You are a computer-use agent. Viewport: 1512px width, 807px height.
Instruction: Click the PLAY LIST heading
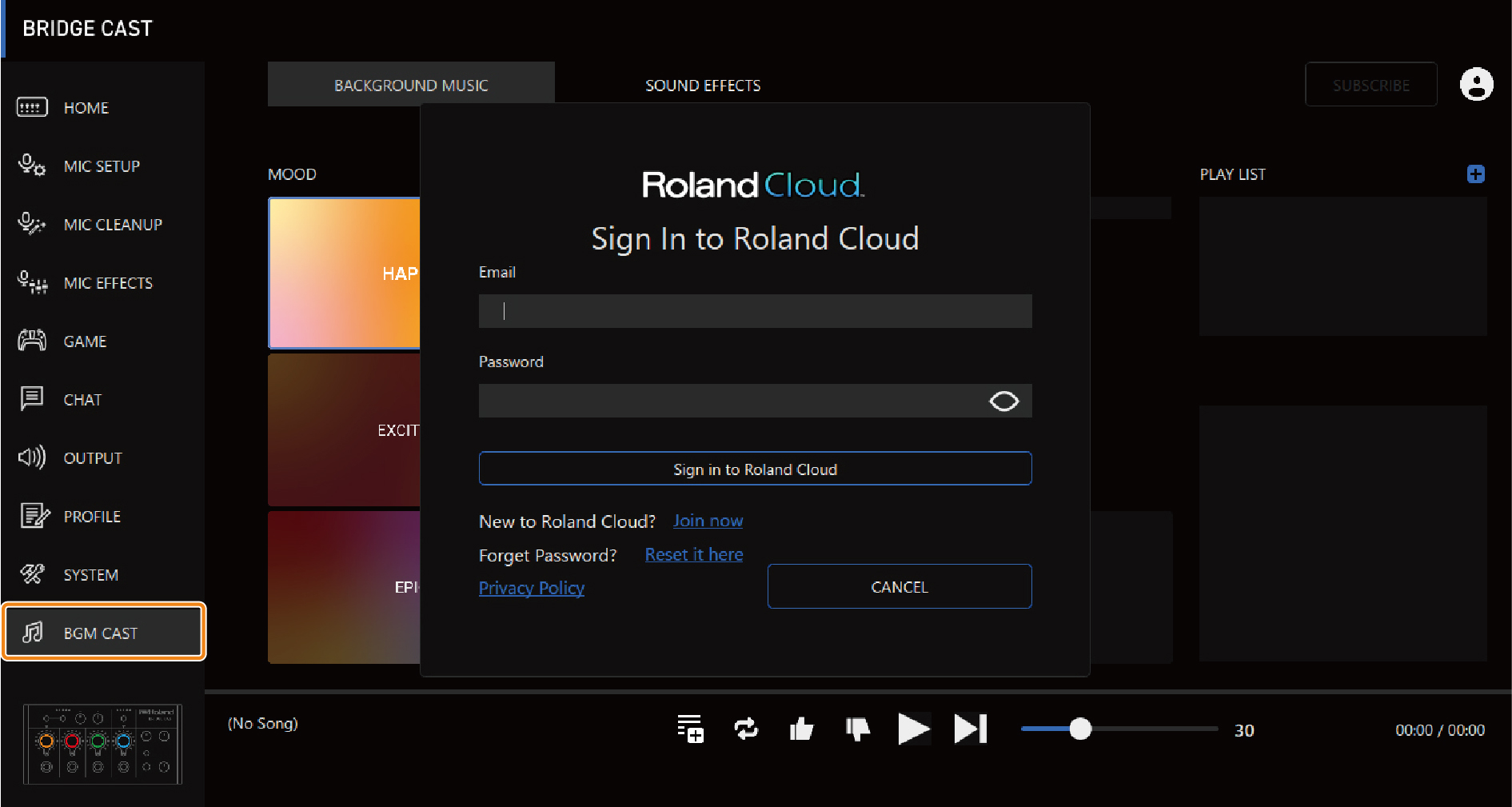tap(1233, 174)
